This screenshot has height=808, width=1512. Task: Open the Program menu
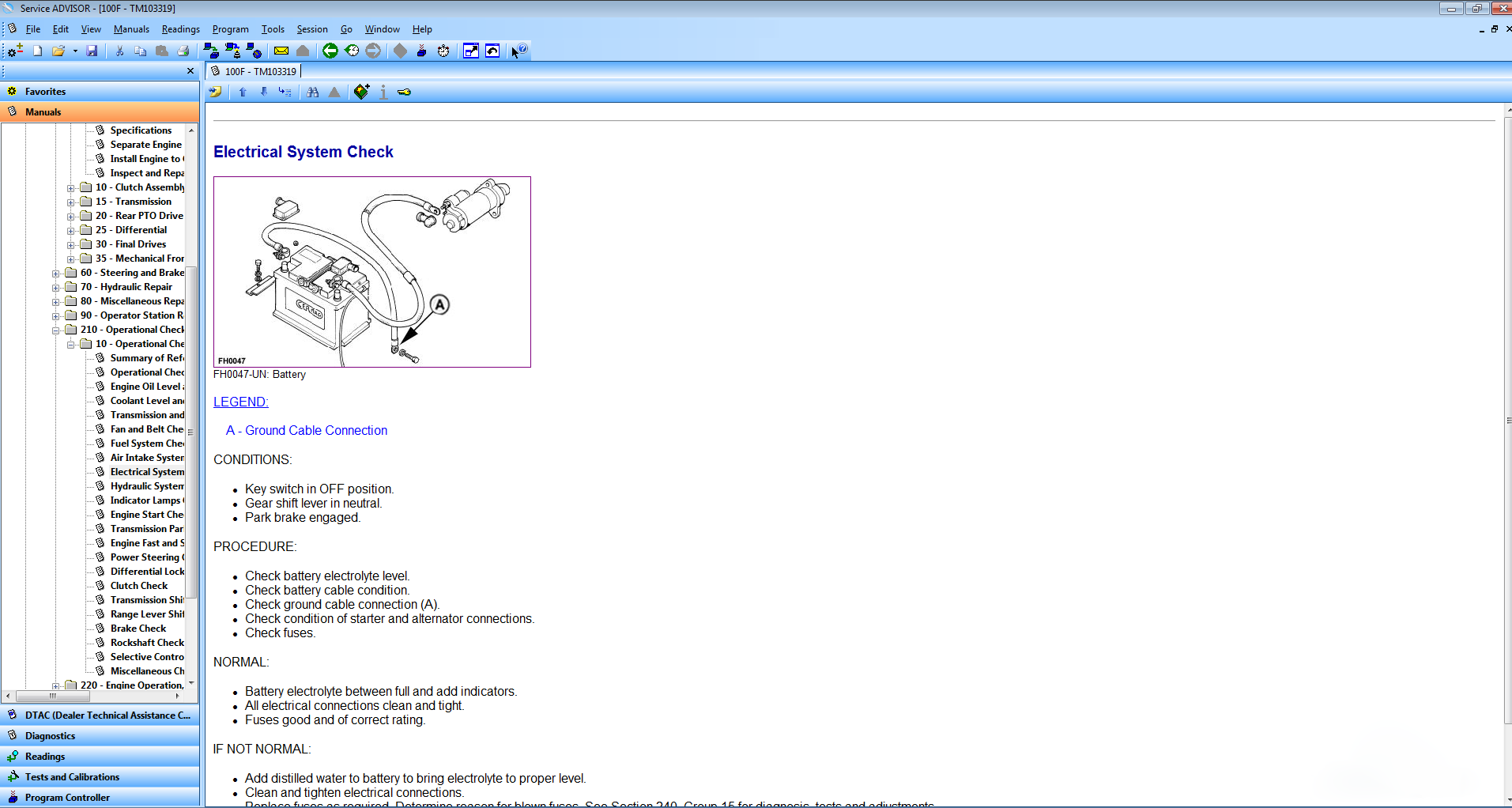(x=230, y=29)
